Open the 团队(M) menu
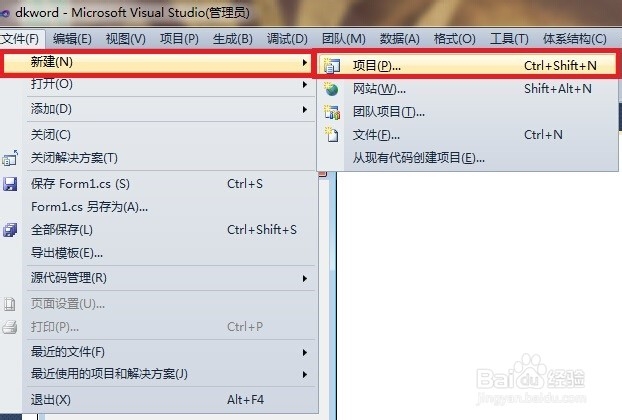622x420 pixels. click(x=344, y=39)
